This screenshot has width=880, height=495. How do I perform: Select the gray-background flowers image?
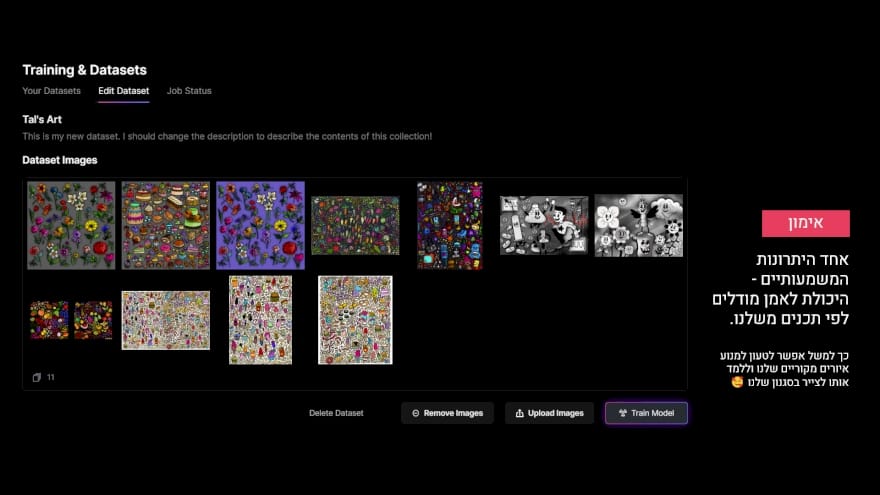point(71,225)
